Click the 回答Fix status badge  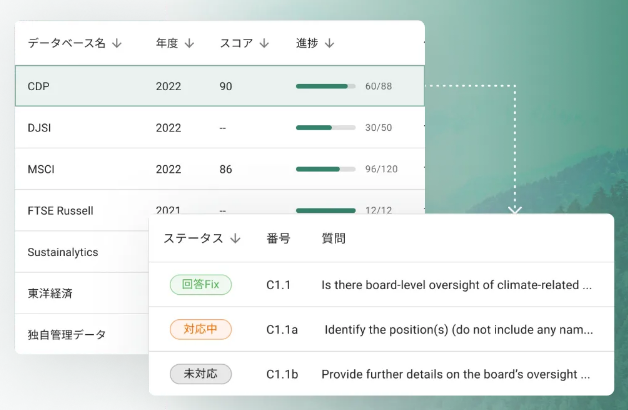click(201, 285)
